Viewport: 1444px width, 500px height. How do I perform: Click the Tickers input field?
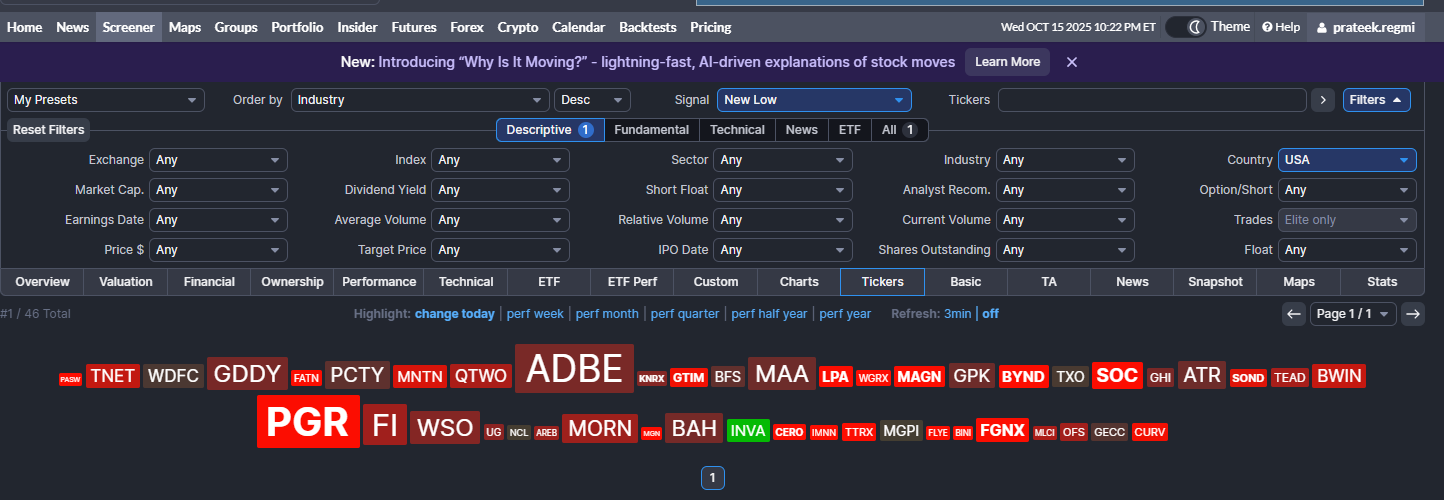1152,100
